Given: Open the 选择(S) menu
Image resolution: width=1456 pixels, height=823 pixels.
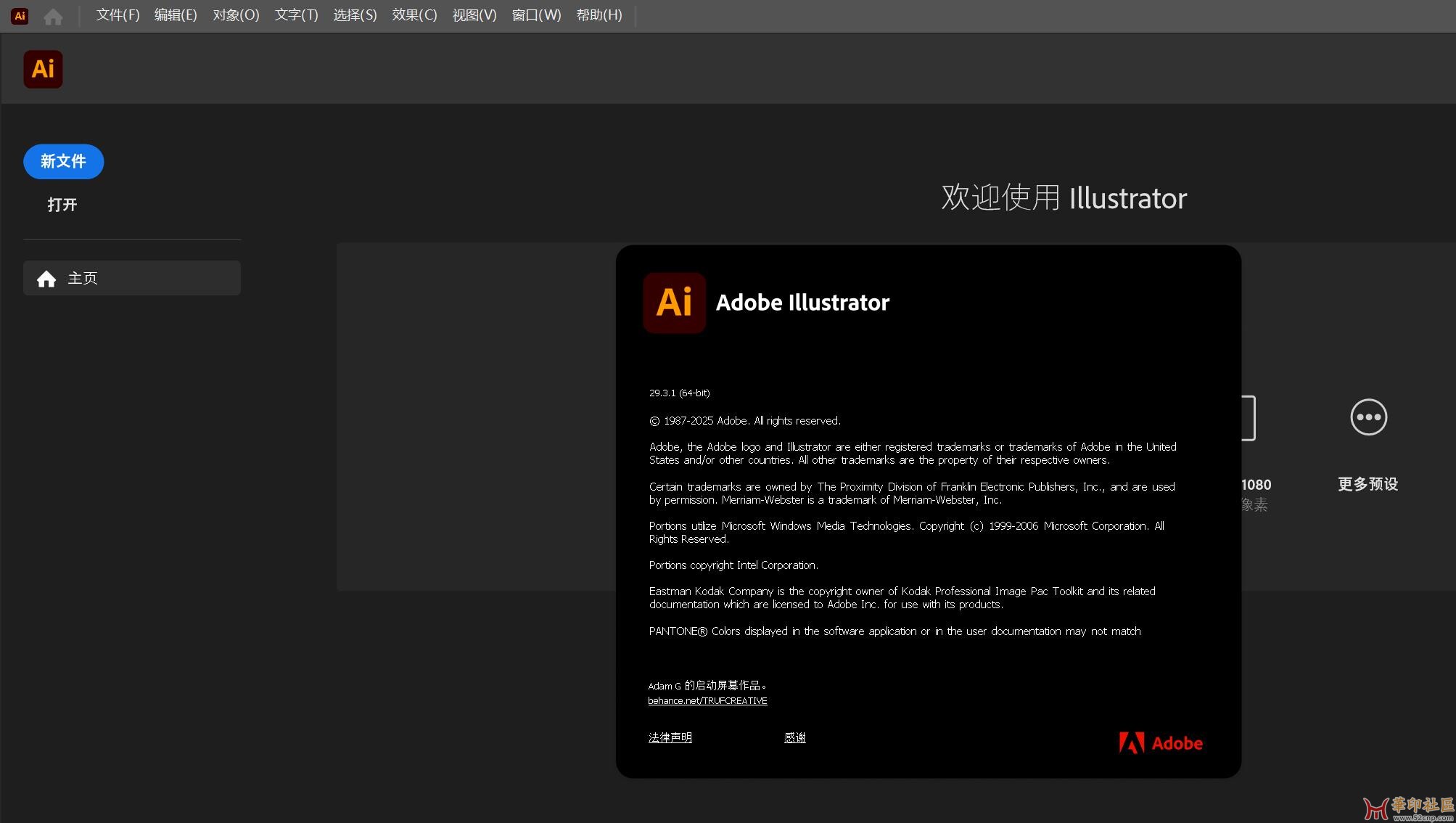Looking at the screenshot, I should click(x=355, y=15).
